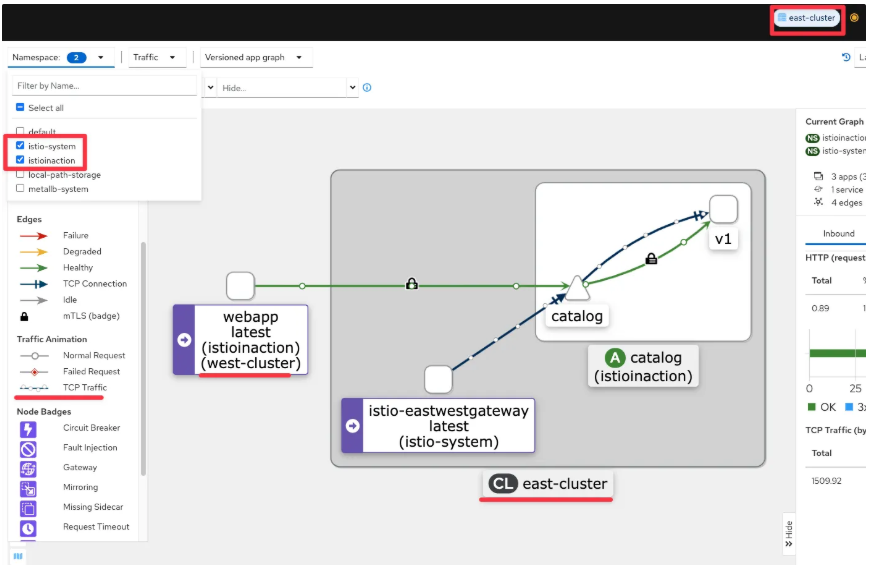Click the arrow icon on webapp label
This screenshot has height=565, width=872.
point(184,340)
